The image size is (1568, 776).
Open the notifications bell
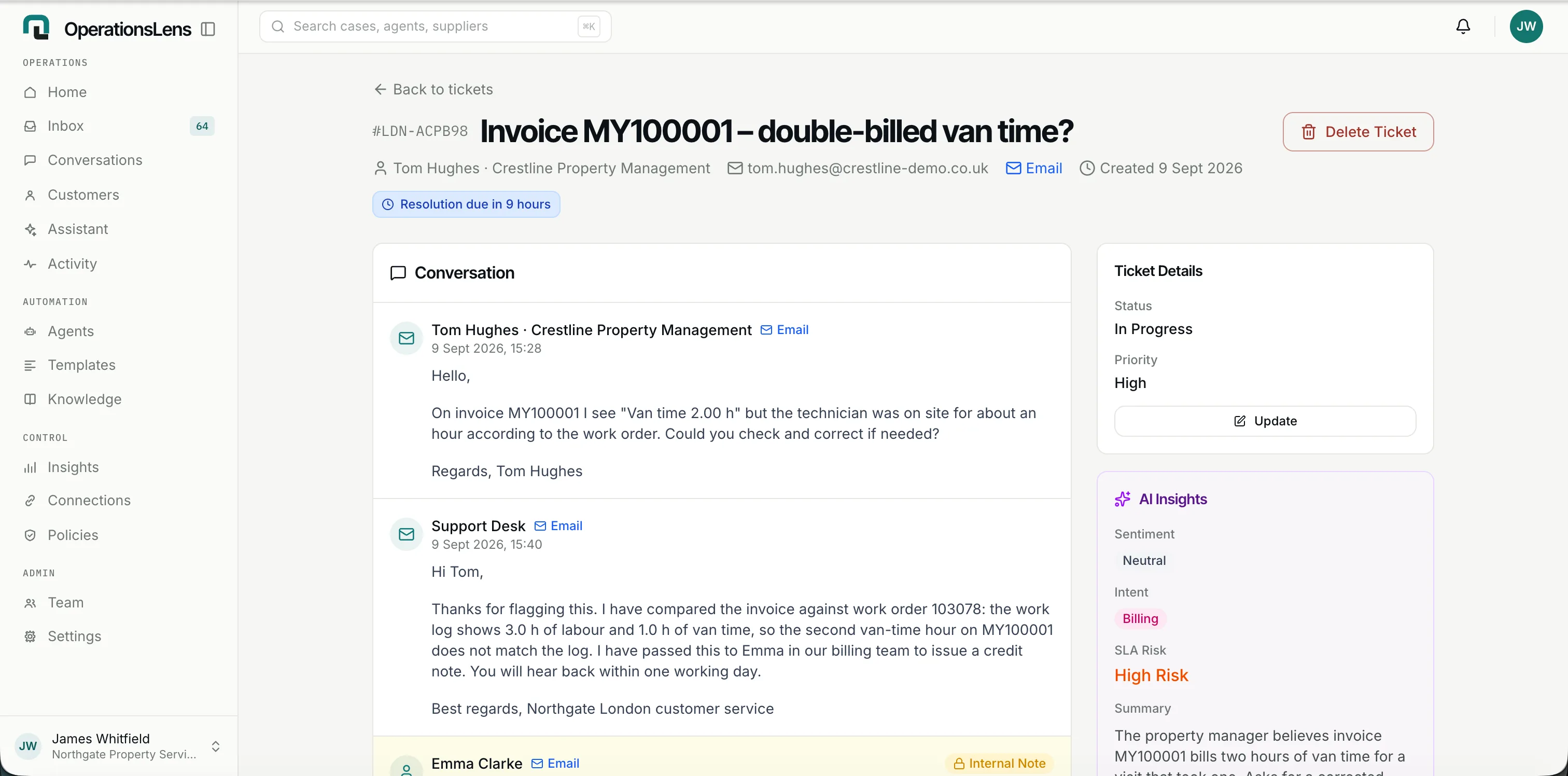(1463, 26)
